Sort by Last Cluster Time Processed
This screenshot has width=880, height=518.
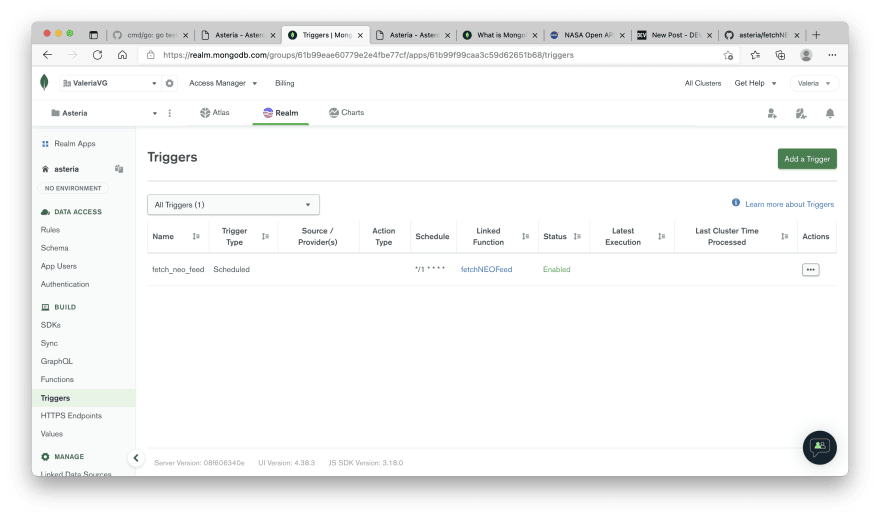785,236
